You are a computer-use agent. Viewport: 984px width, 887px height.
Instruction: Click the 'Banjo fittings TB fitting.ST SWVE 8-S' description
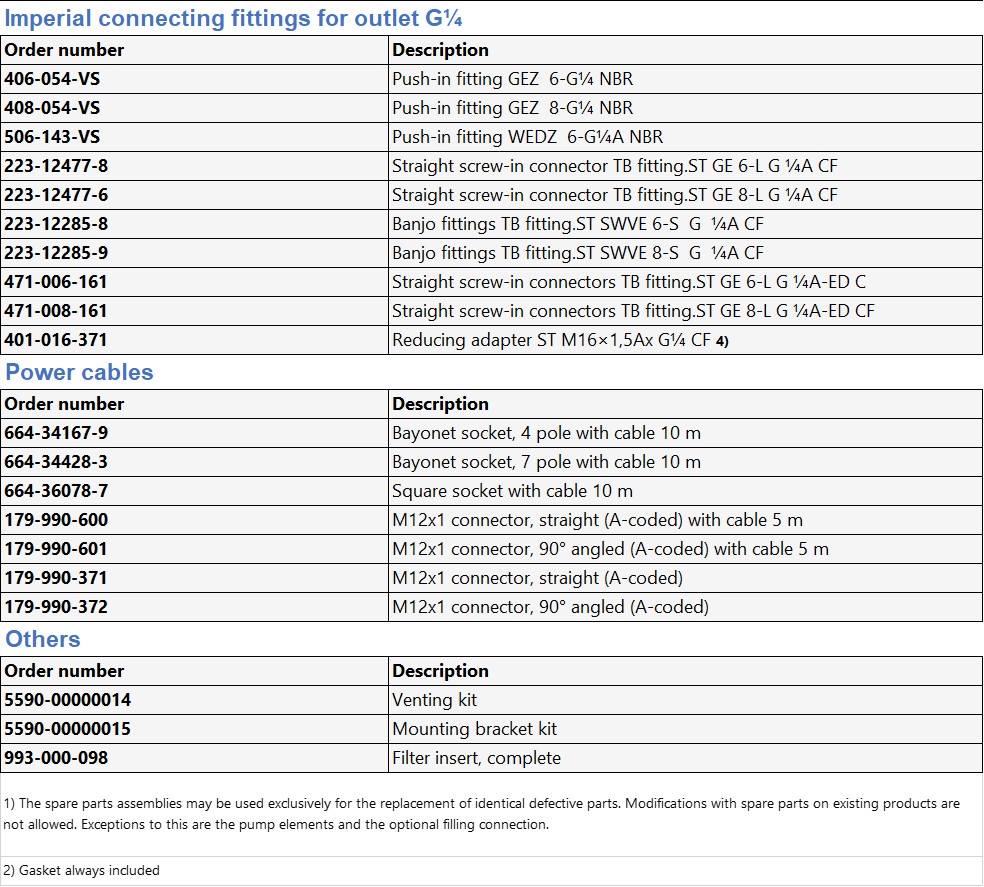[x=577, y=253]
